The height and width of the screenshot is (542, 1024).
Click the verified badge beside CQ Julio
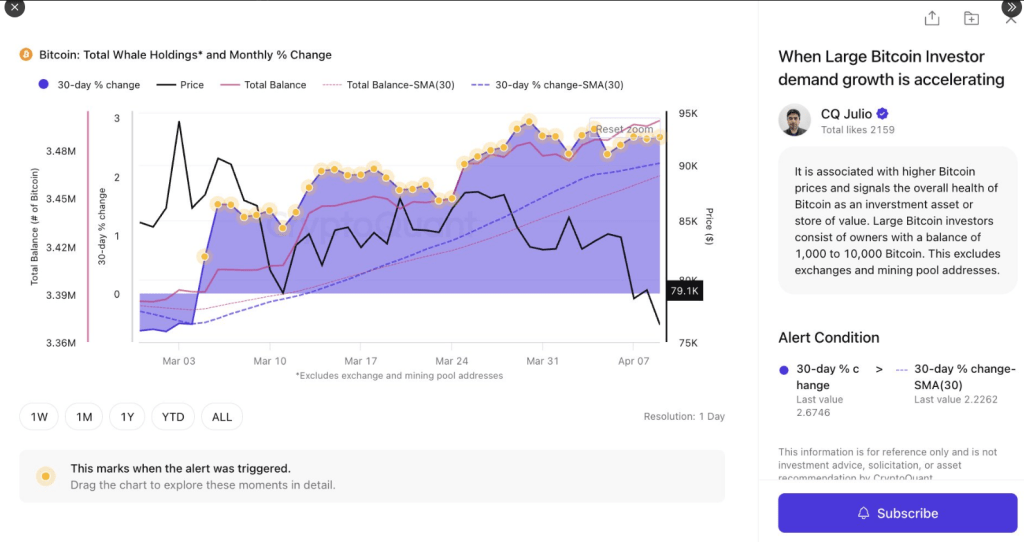[x=883, y=114]
